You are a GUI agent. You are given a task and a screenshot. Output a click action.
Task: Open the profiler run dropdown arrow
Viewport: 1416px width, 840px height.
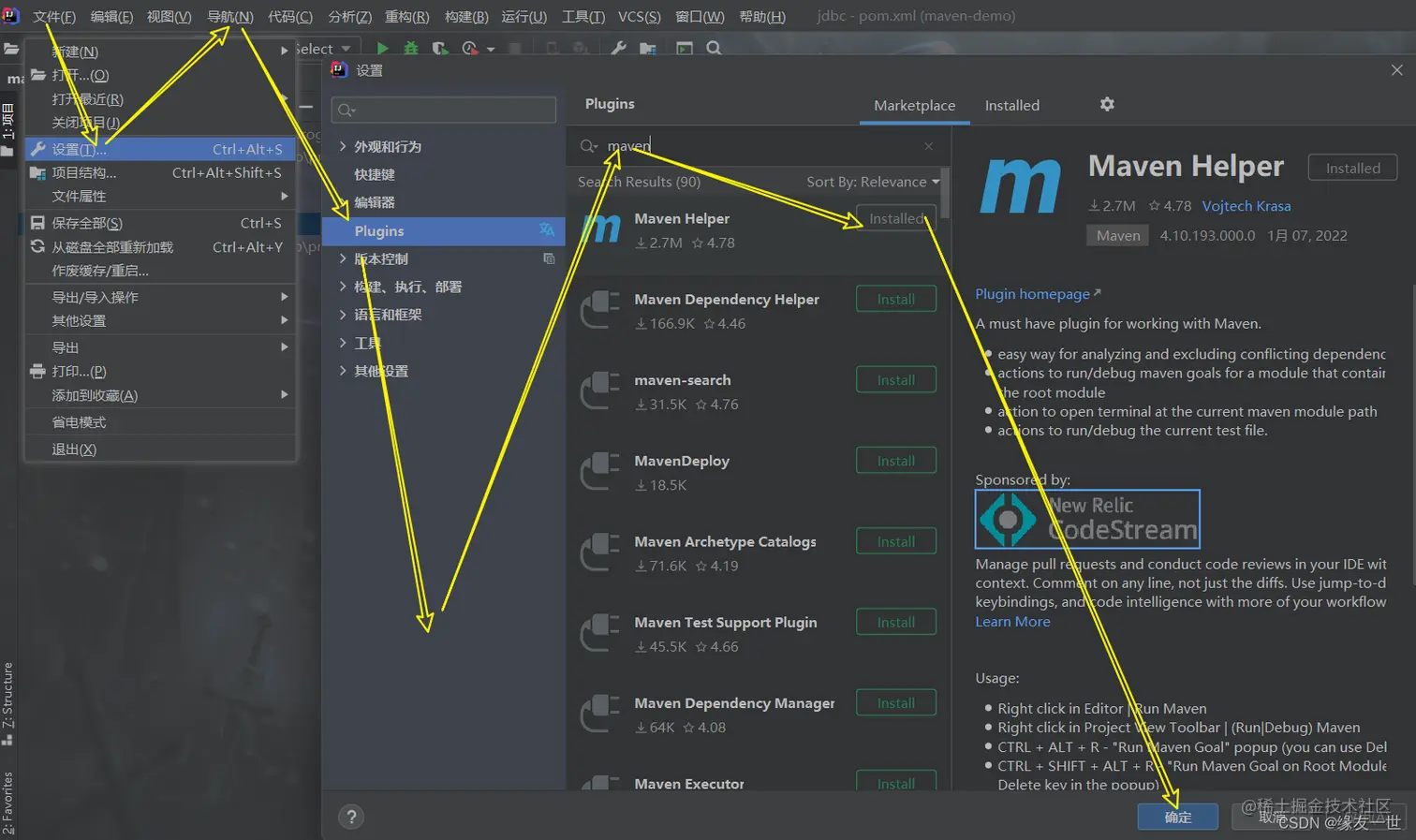pyautogui.click(x=491, y=49)
